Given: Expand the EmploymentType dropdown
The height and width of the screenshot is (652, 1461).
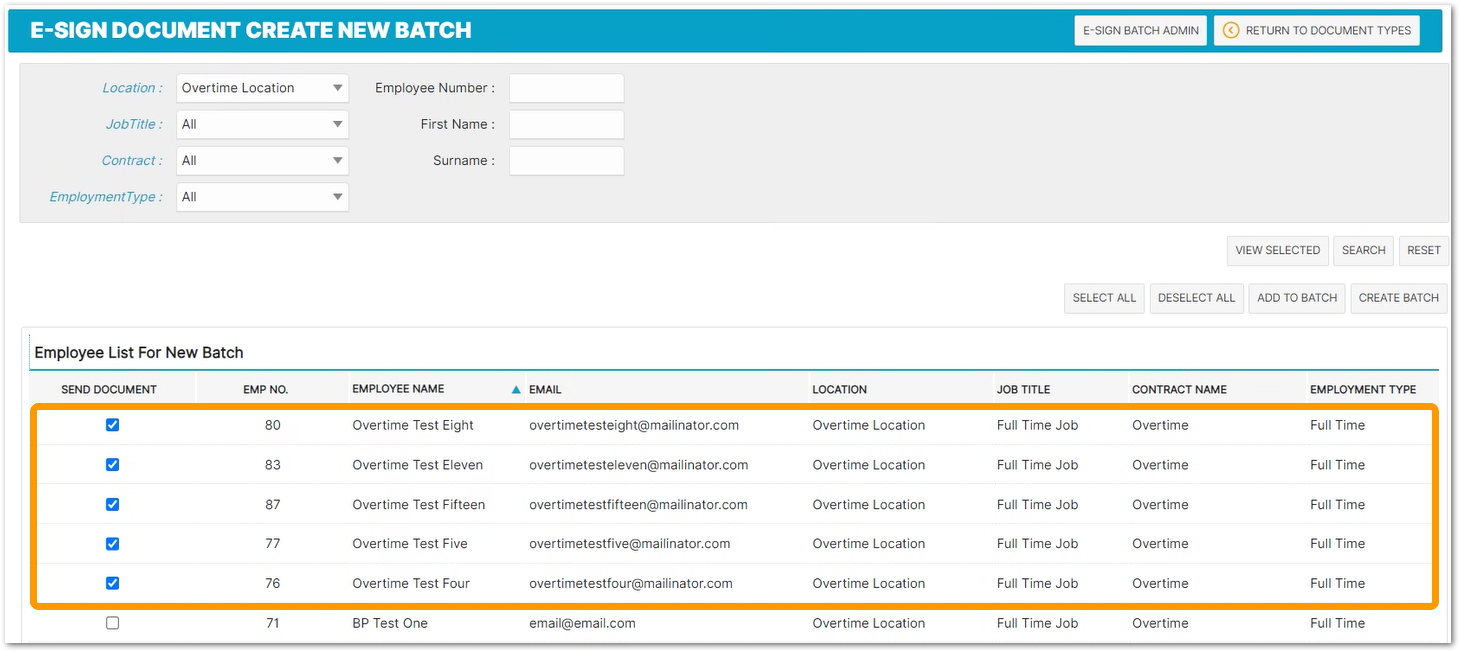Looking at the screenshot, I should pyautogui.click(x=262, y=197).
